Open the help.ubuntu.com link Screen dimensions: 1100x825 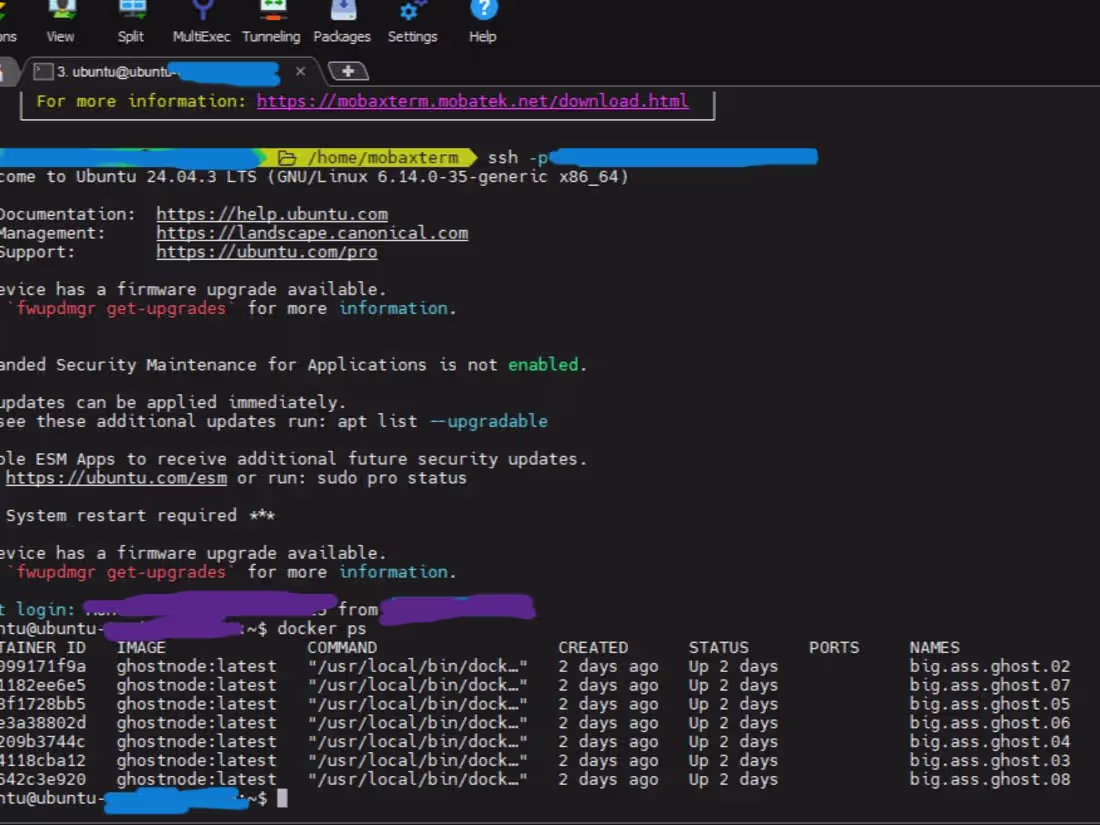271,214
